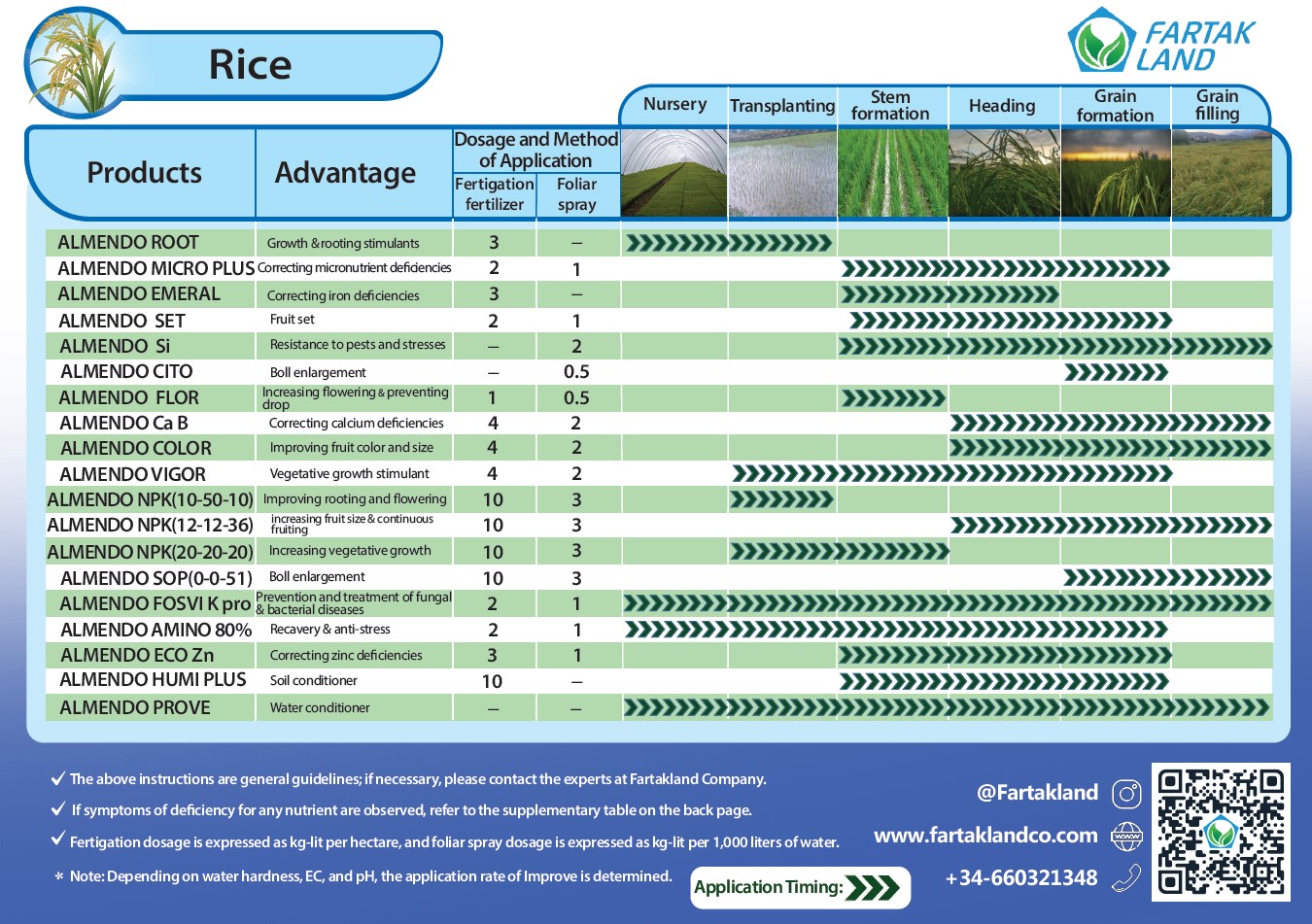Image resolution: width=1312 pixels, height=924 pixels.
Task: Select the Nursery stage tab
Action: 674,105
